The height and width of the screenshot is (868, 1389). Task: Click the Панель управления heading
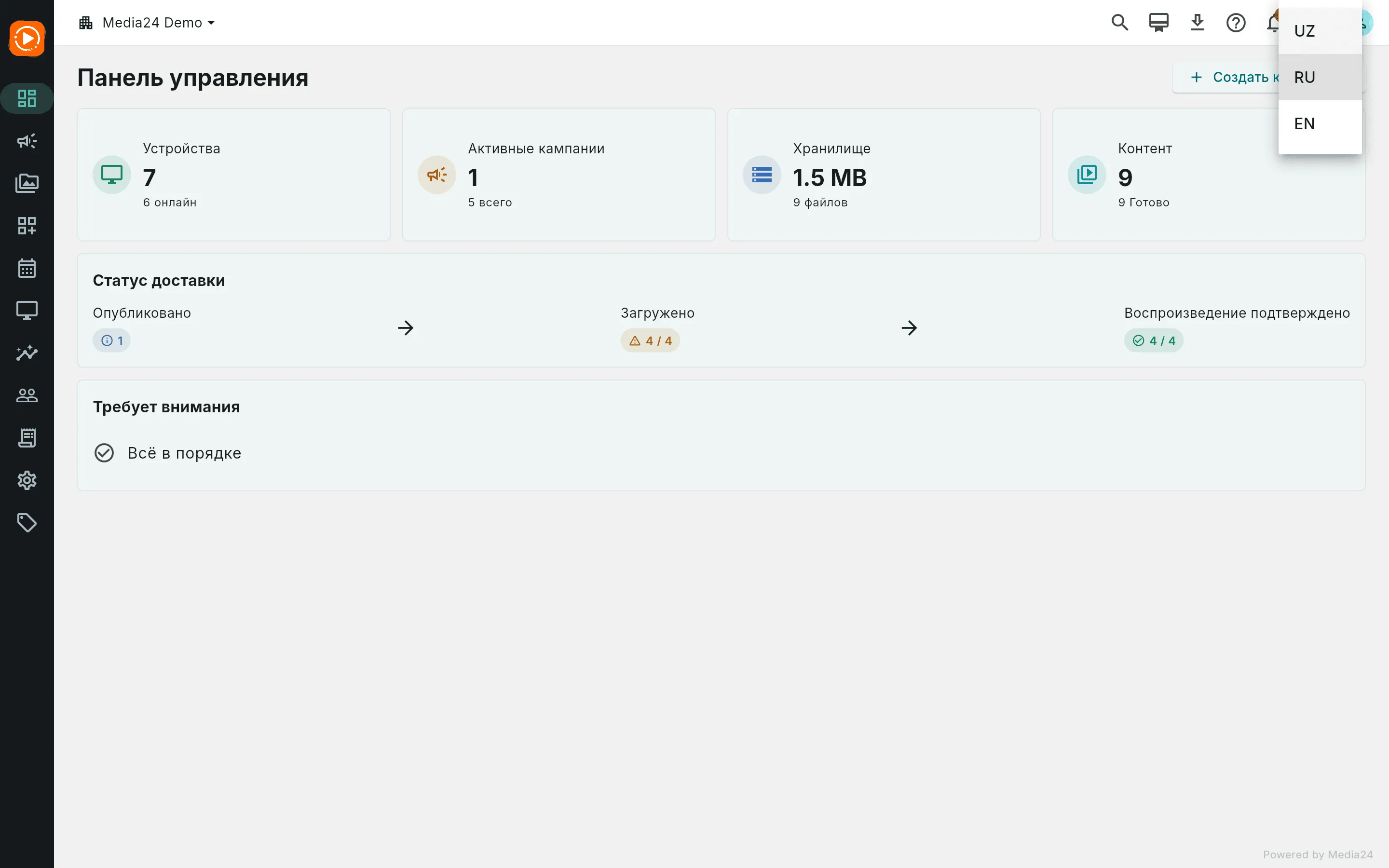(x=193, y=78)
